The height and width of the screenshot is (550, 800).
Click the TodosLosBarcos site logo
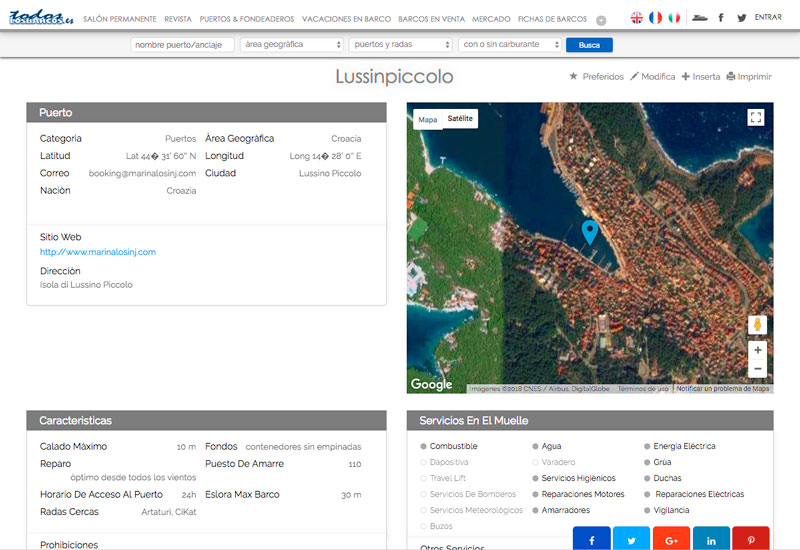pos(41,17)
